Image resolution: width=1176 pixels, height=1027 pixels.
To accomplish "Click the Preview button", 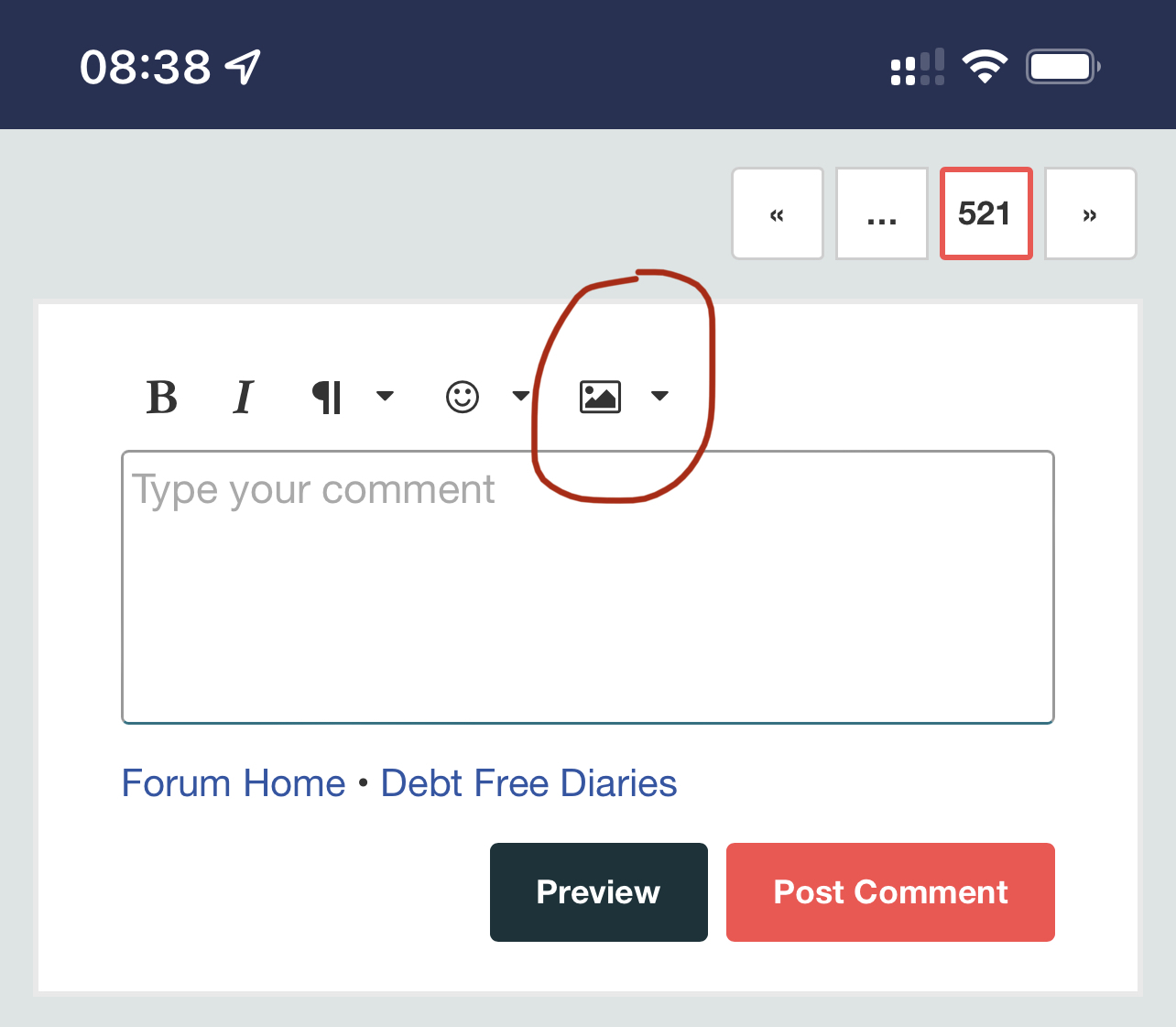I will click(x=599, y=892).
